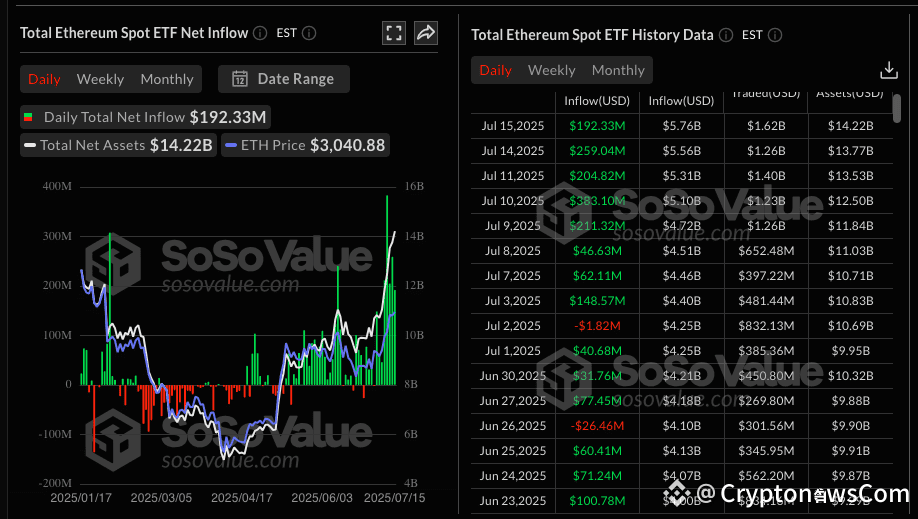Screen dimensions: 918x519
Task: Toggle Daily Total Net Inflow series
Action: (x=145, y=117)
